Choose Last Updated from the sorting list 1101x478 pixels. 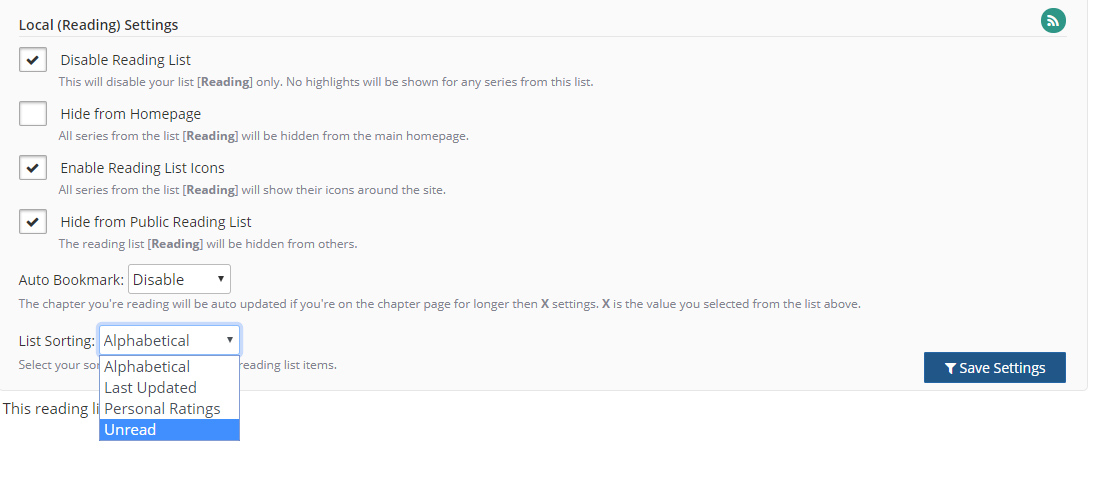[150, 388]
